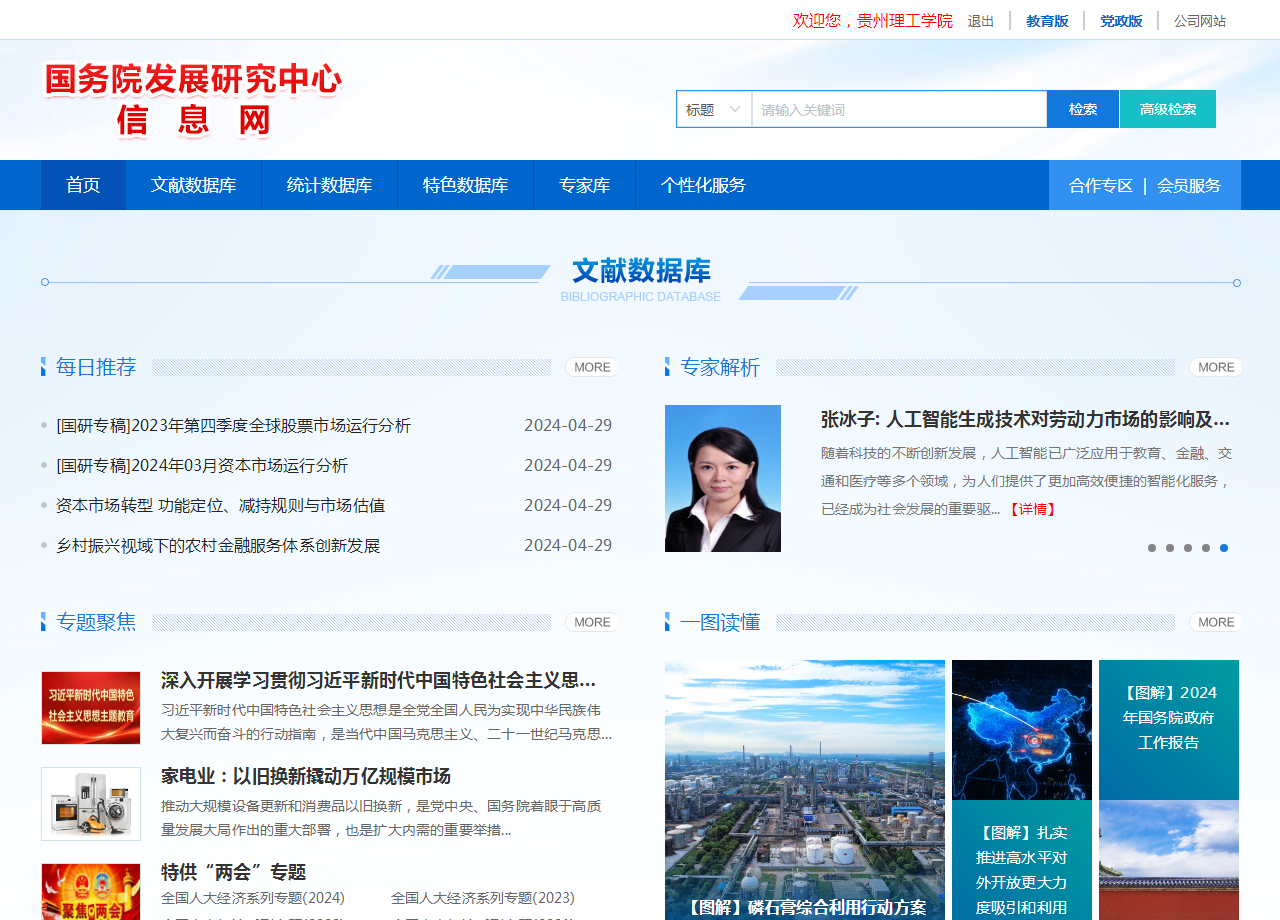Open the 特色数据库 nav menu
1280x920 pixels.
[465, 185]
